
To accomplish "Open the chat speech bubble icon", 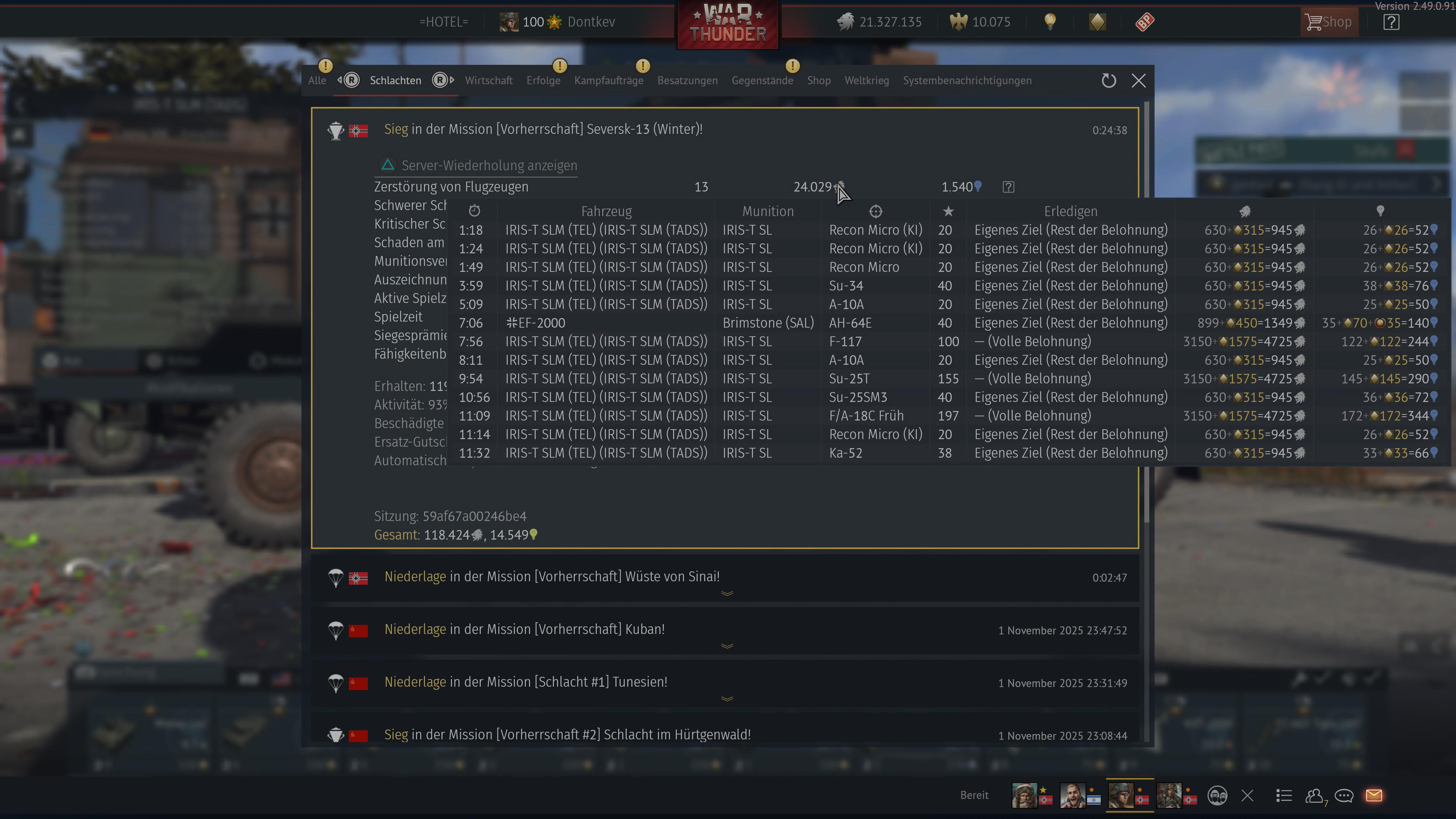I will point(1343,796).
